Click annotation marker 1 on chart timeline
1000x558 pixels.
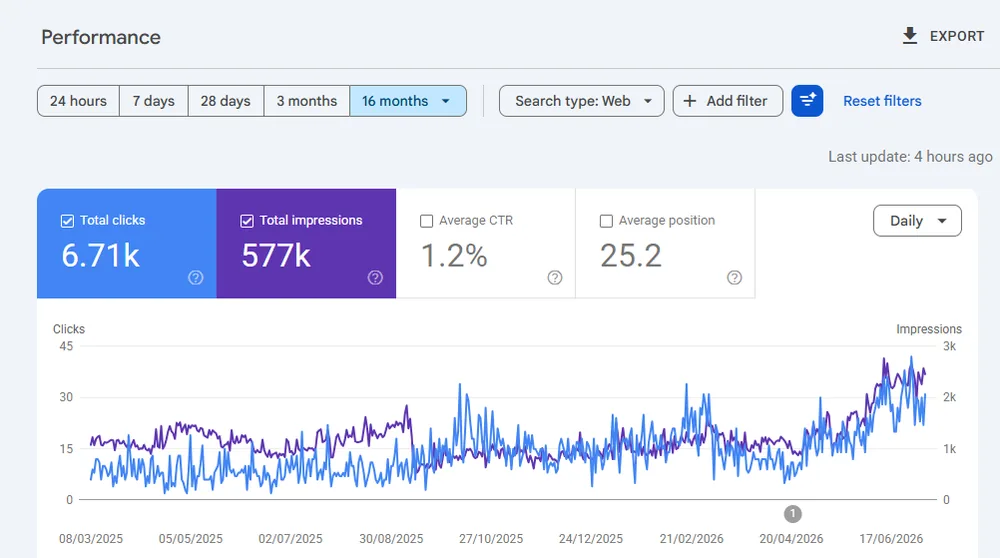[793, 513]
